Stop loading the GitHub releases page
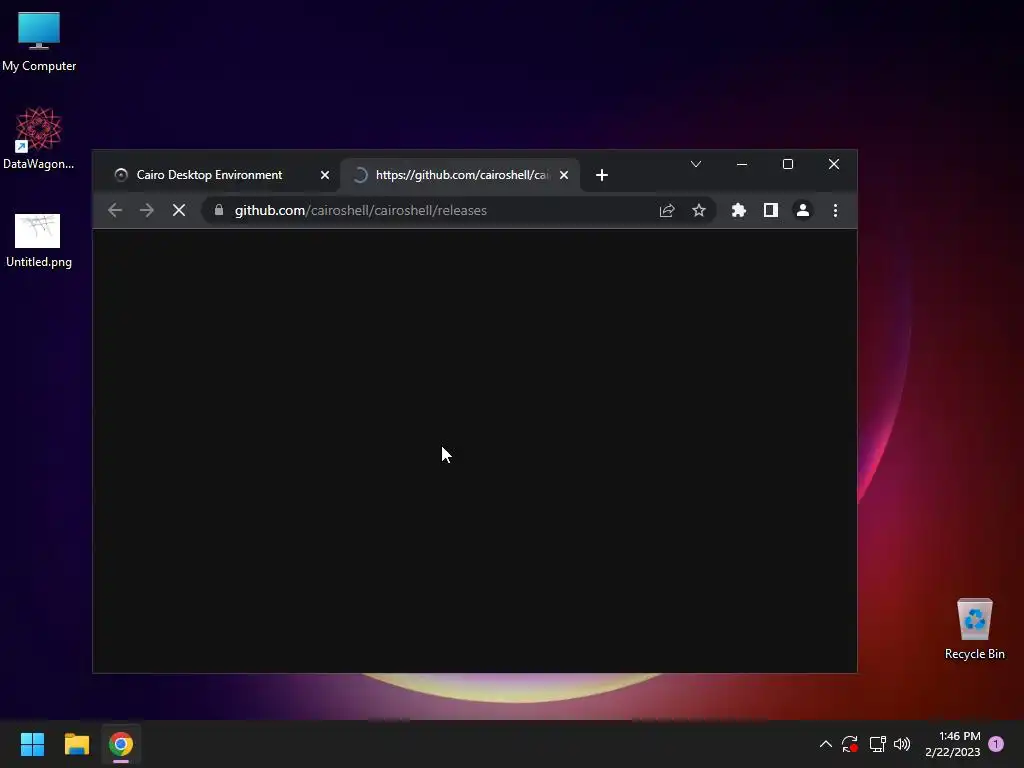 click(179, 210)
